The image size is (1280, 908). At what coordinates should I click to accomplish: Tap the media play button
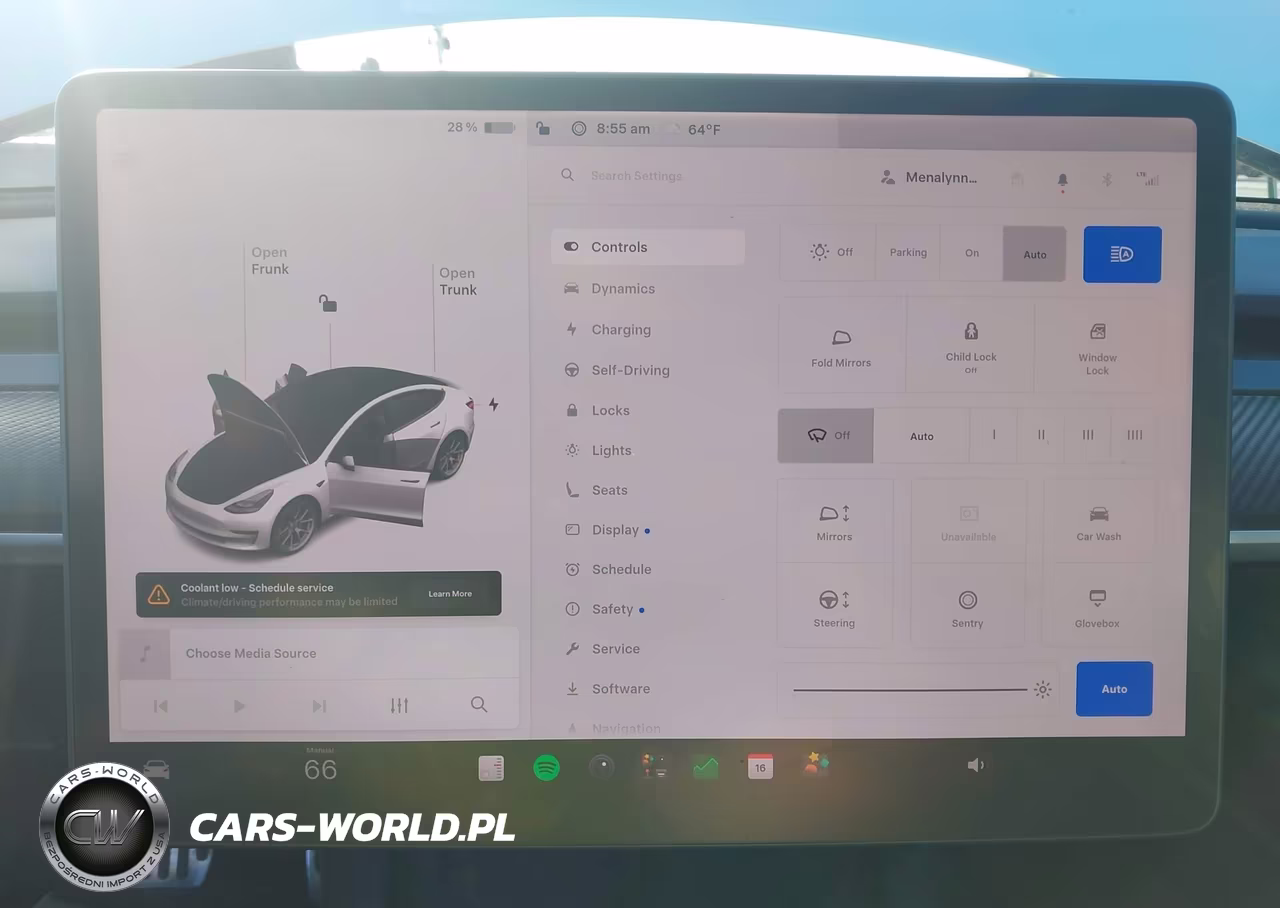239,706
